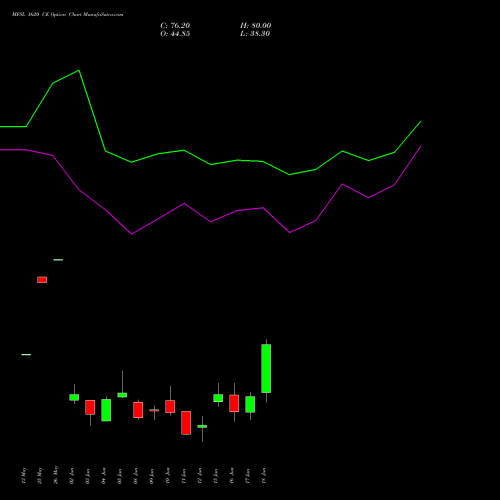This screenshot has width=500, height=500.
Task: Click the red candle above the 23 May label
Action: [x=42, y=280]
